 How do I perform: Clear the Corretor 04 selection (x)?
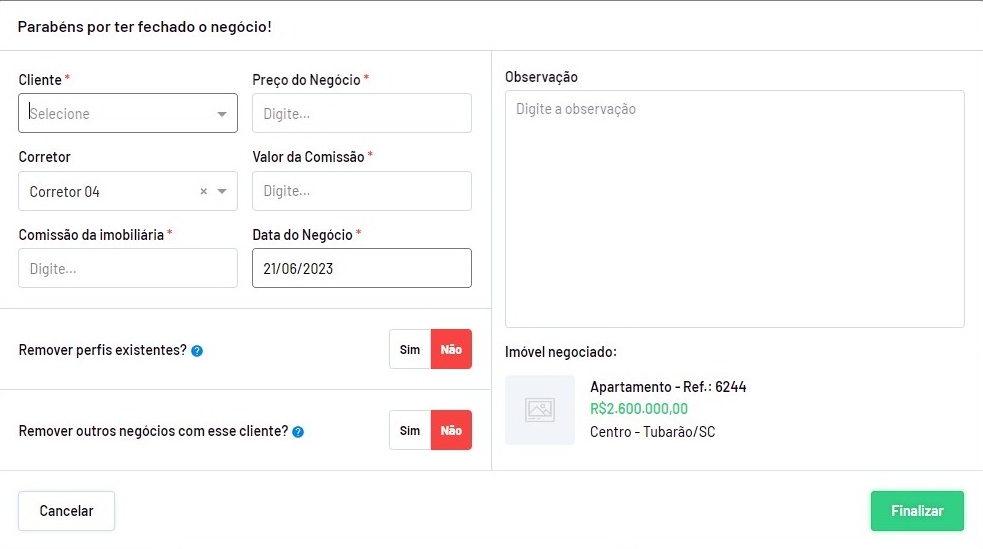(203, 192)
